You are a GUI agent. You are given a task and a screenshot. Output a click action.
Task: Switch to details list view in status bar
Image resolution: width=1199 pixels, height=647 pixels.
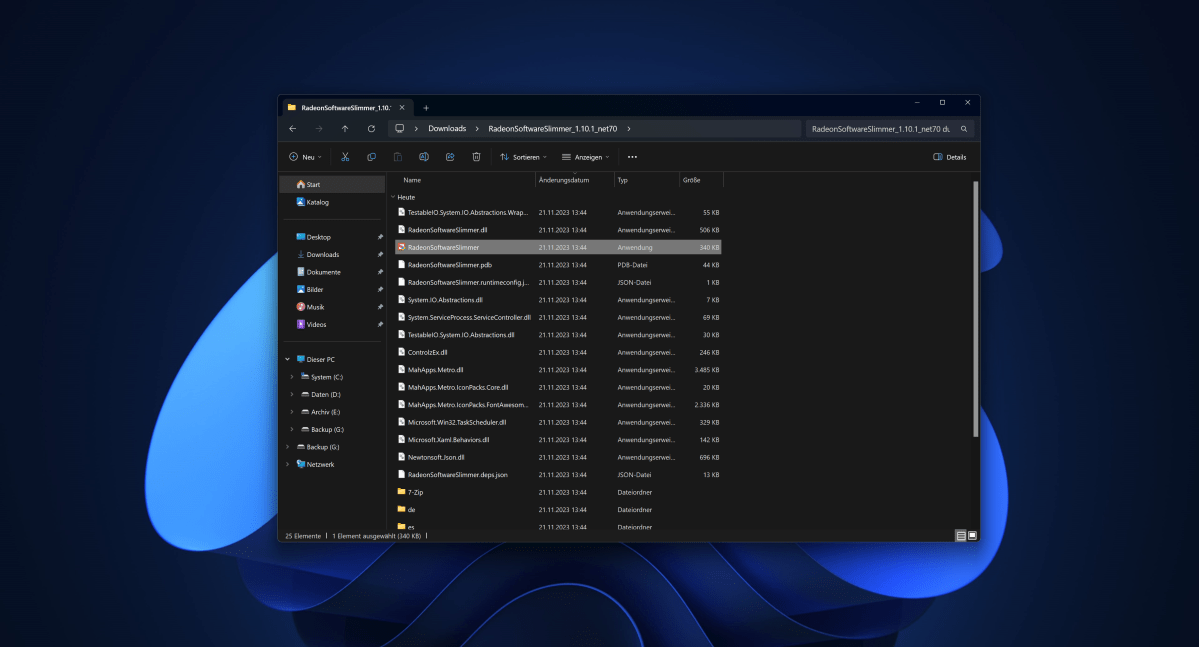(960, 536)
